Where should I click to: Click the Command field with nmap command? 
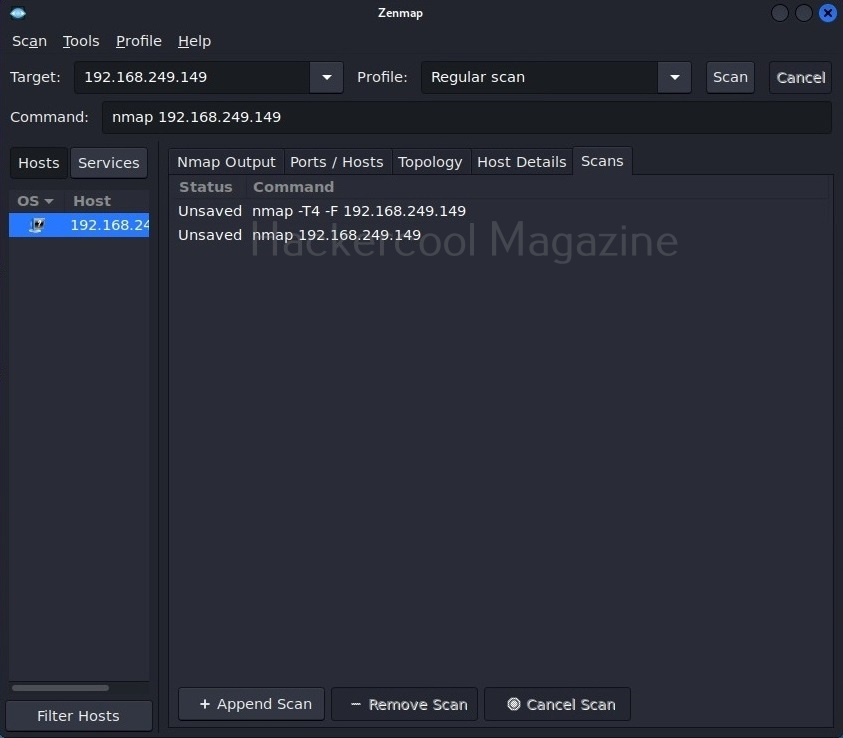[467, 117]
